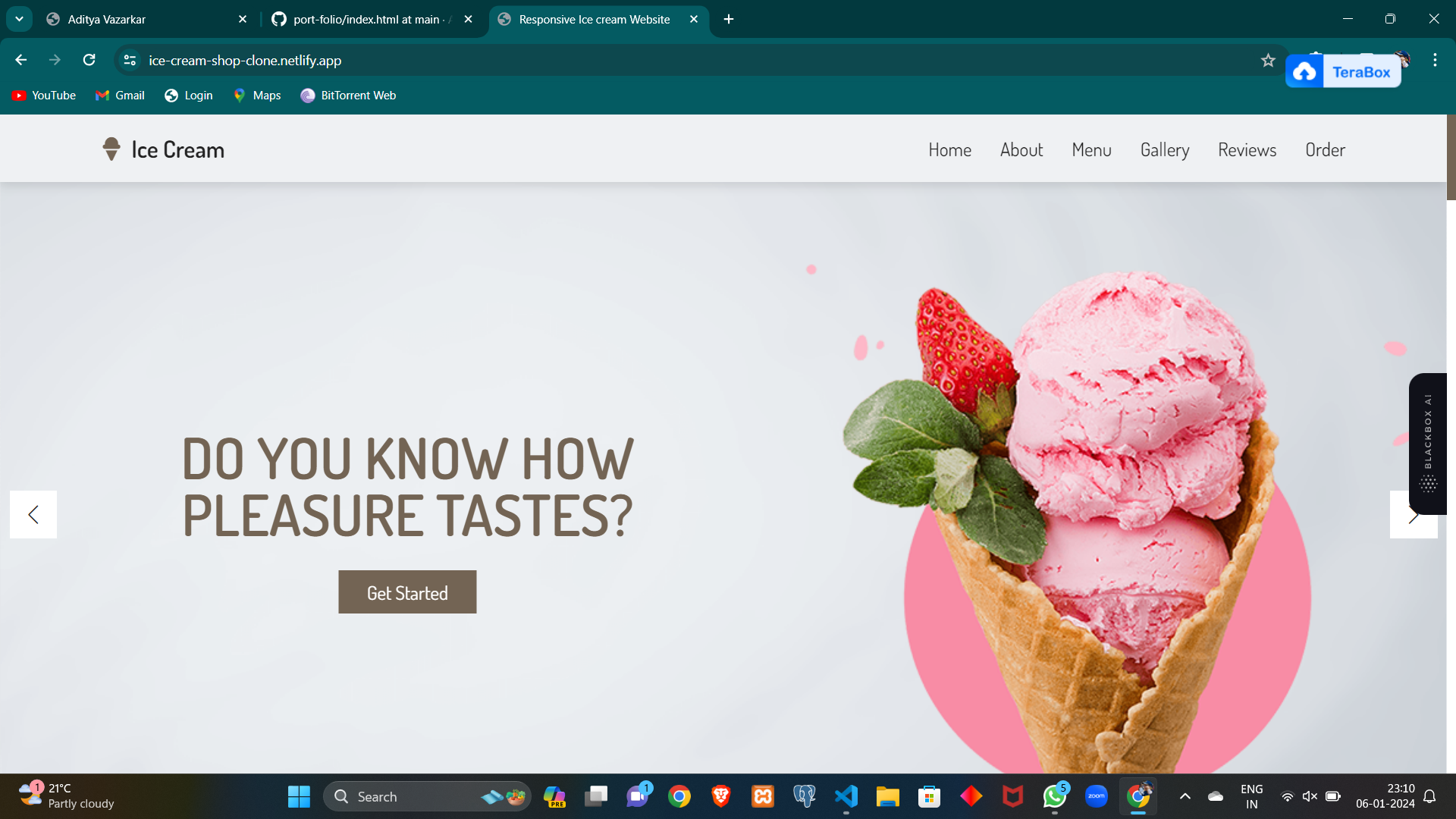Show hidden system tray icons

click(x=1185, y=796)
